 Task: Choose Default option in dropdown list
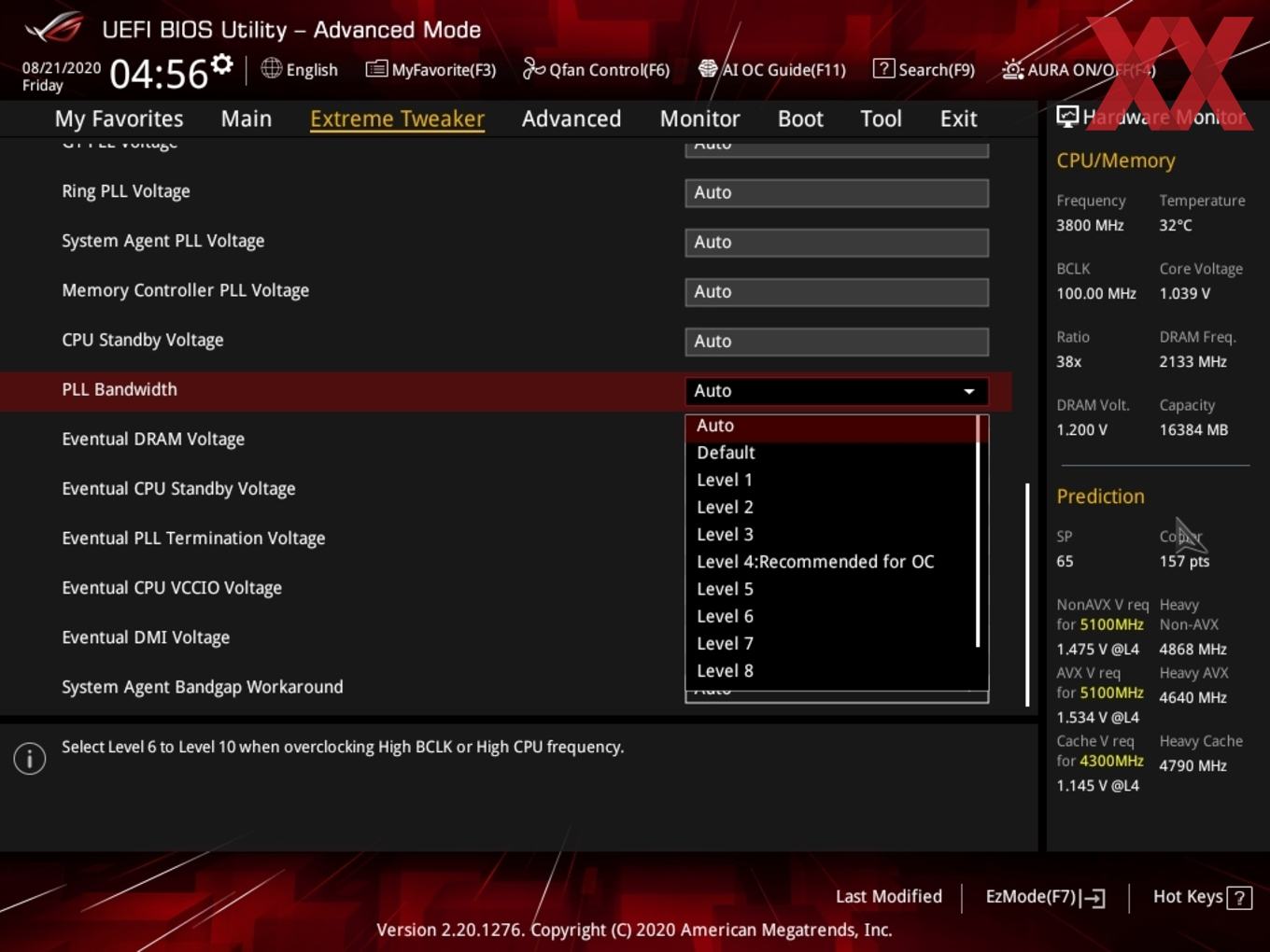click(x=831, y=453)
